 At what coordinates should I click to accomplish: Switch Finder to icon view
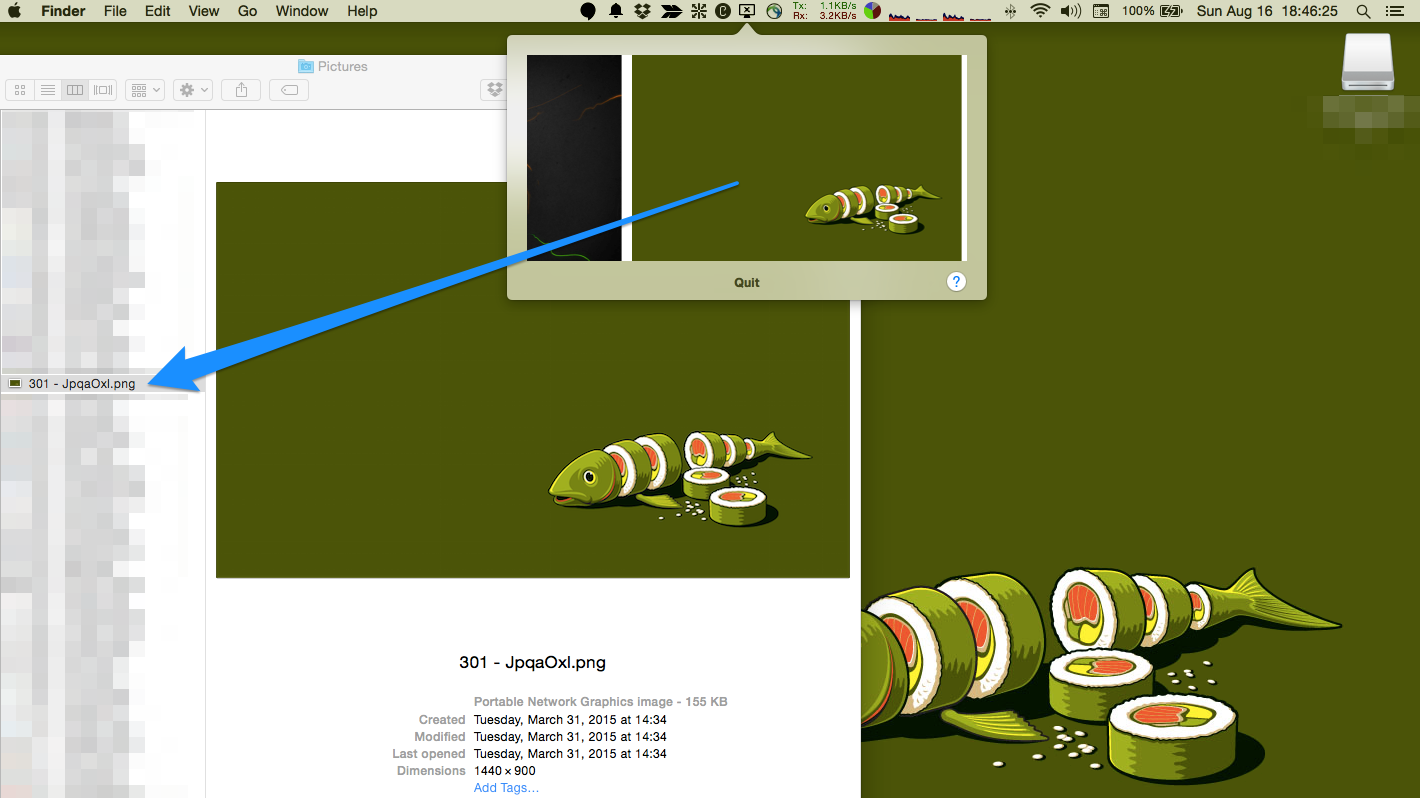19,90
